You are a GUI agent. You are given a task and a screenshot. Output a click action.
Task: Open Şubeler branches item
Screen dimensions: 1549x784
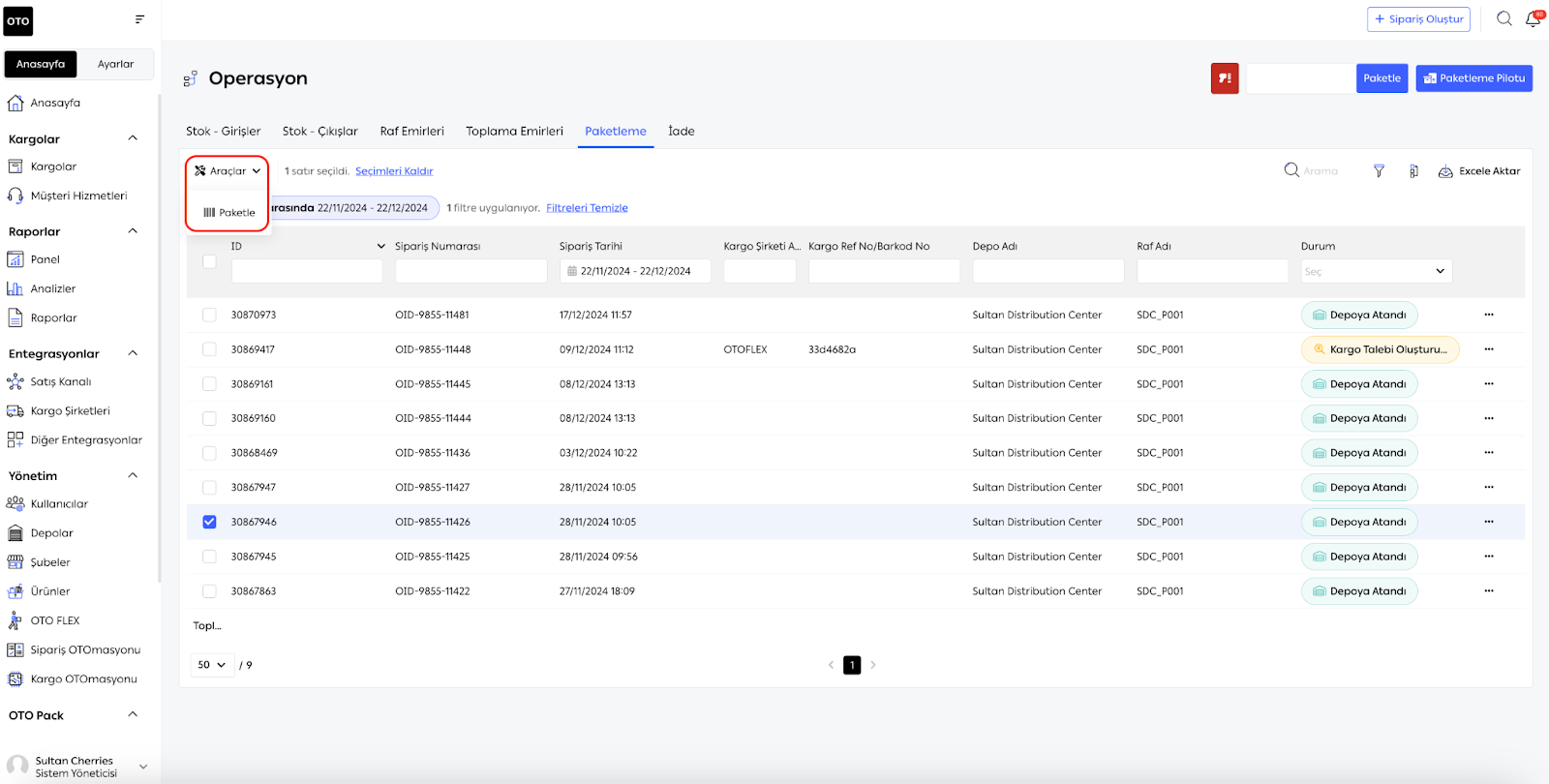coord(39,561)
